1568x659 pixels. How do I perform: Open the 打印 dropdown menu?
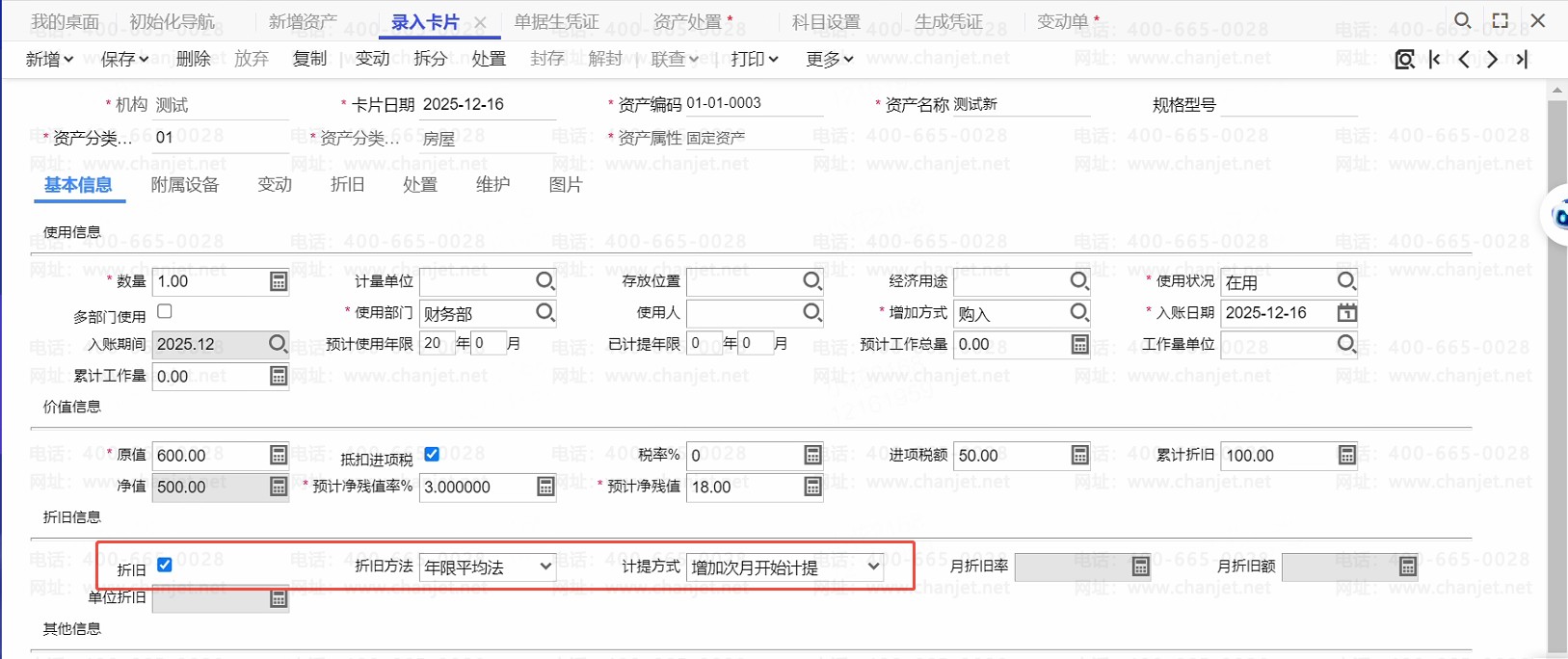755,60
